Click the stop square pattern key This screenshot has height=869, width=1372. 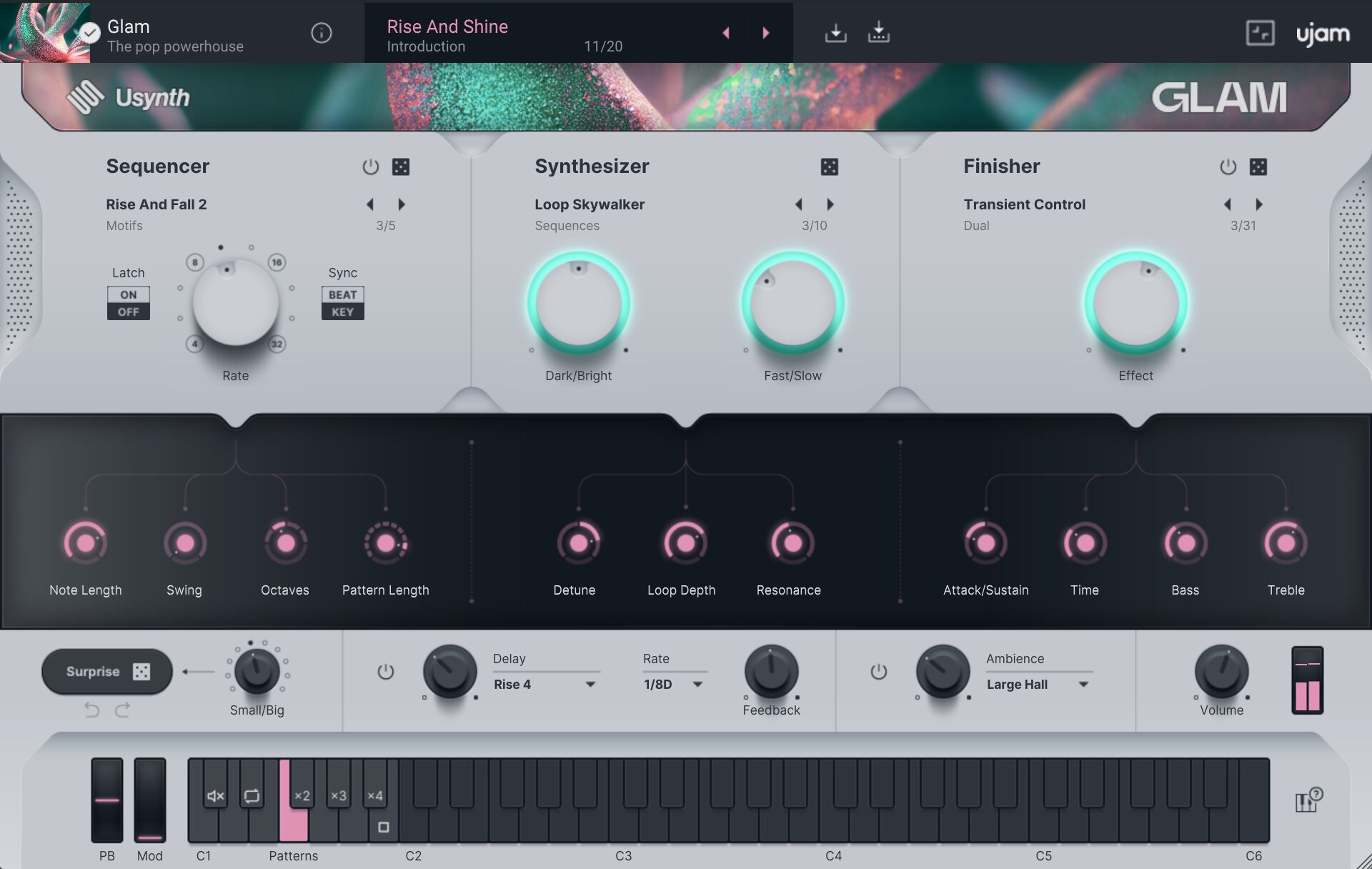384,827
